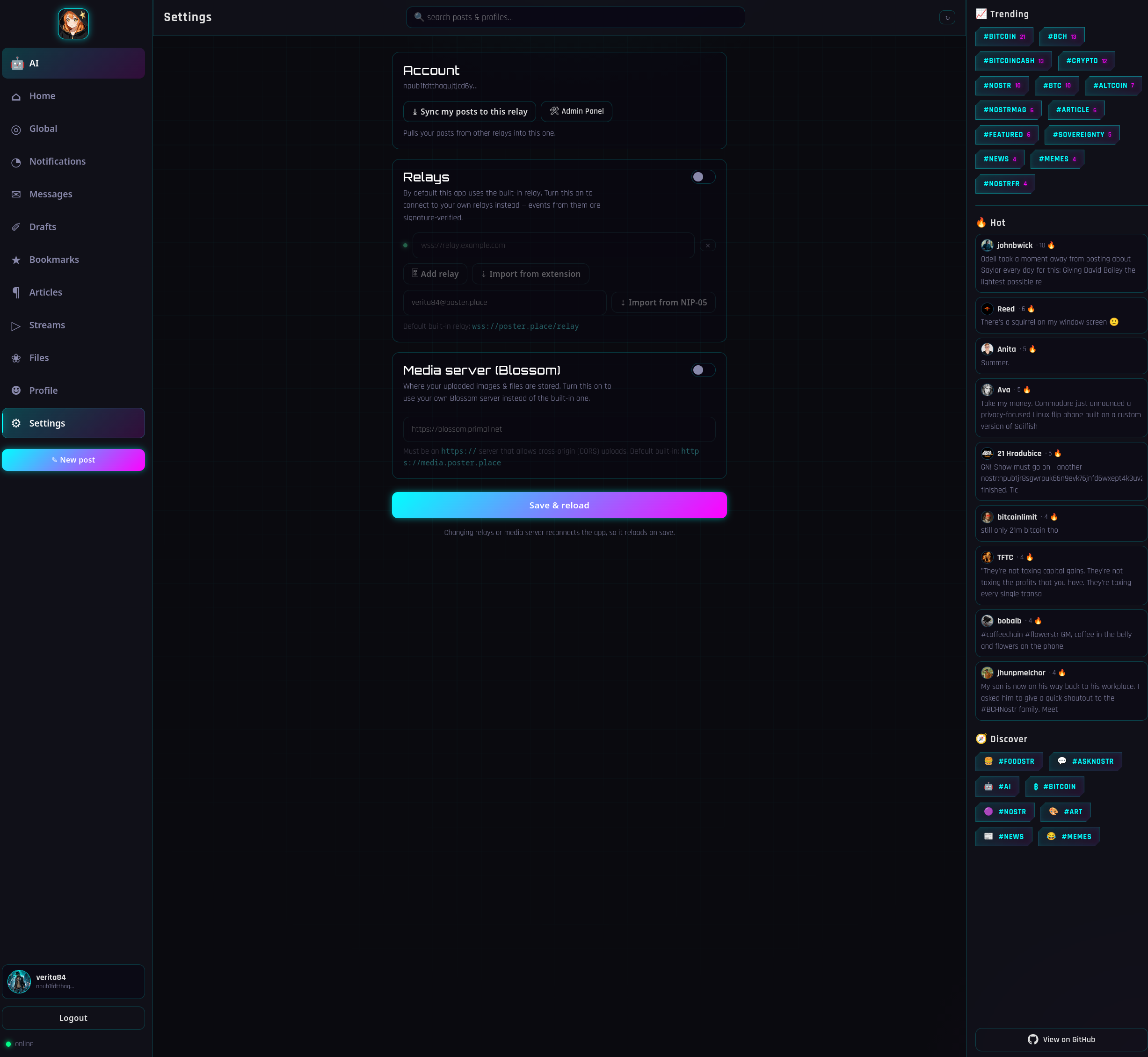Click wss://poster.place/relay default relay text
This screenshot has height=1057, width=1148.
pyautogui.click(x=525, y=326)
